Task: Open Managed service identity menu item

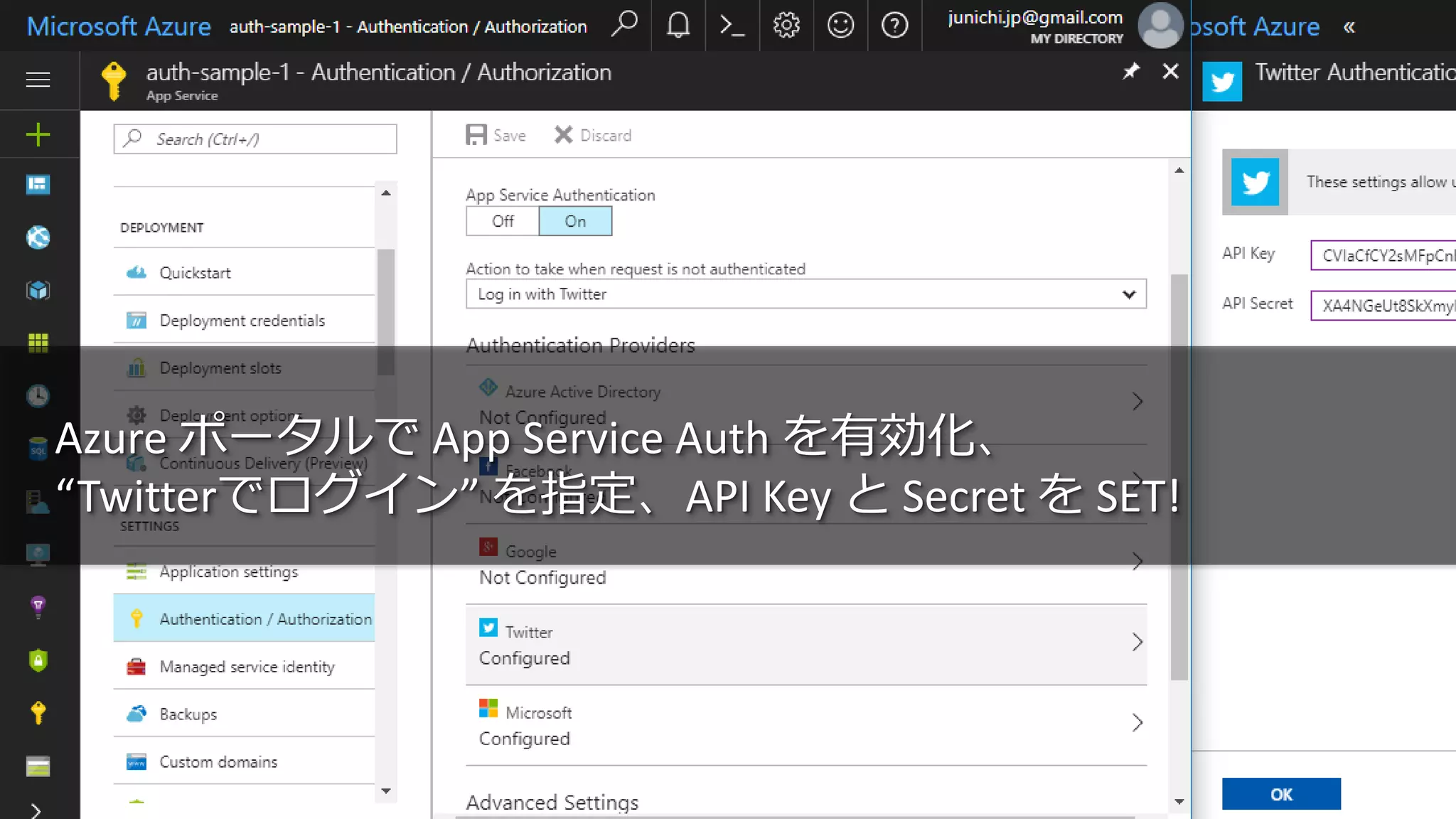Action: (244, 666)
